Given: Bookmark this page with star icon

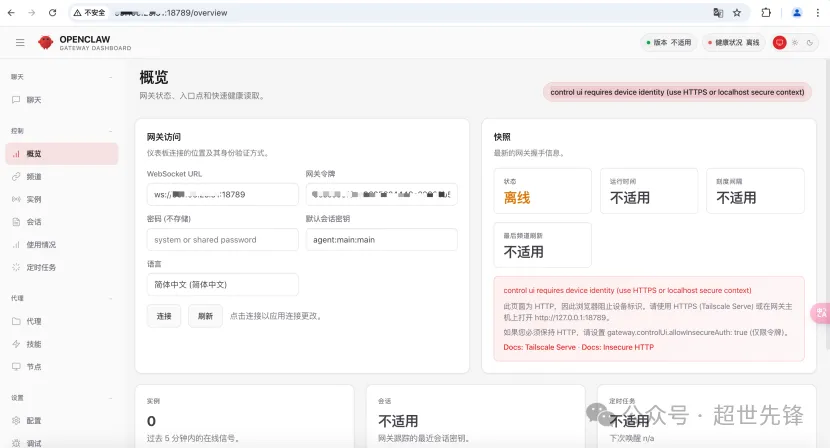Looking at the screenshot, I should tap(737, 13).
